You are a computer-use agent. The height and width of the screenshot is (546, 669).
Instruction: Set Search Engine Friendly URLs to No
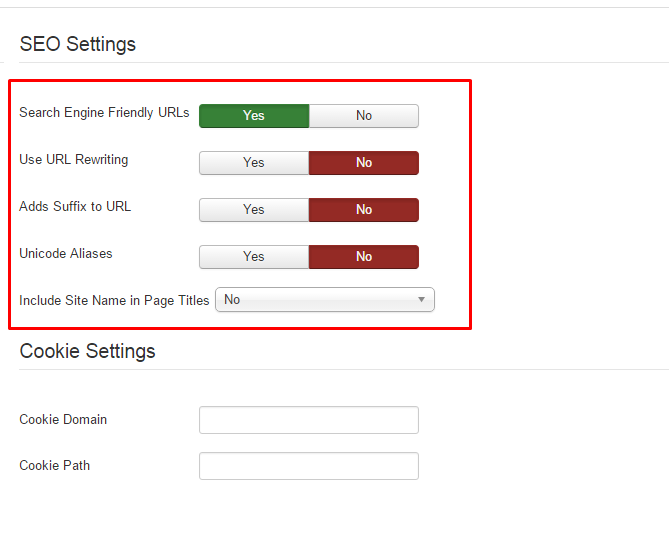[364, 116]
